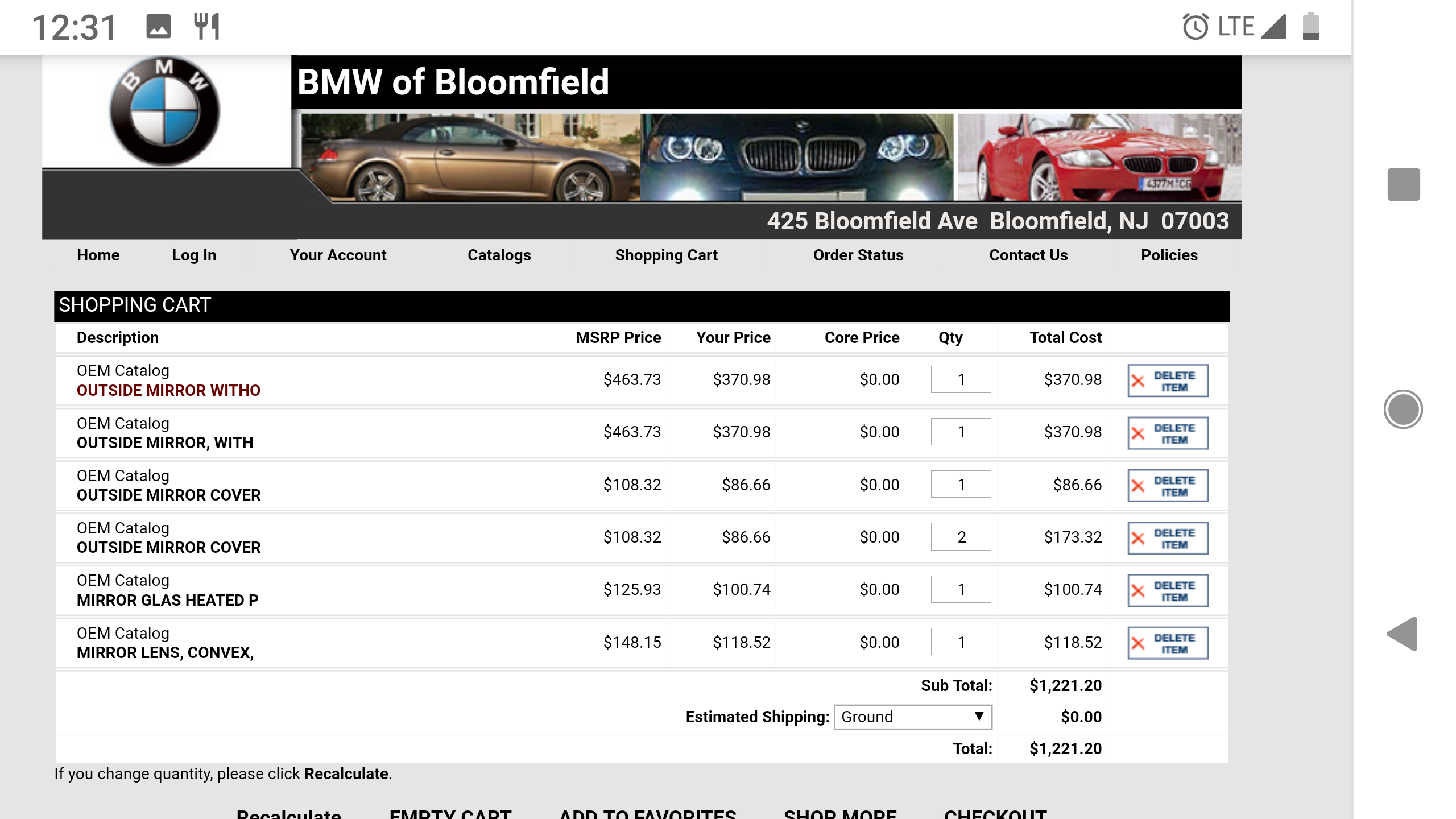1456x819 pixels.
Task: View the Policies page
Action: coord(1169,255)
